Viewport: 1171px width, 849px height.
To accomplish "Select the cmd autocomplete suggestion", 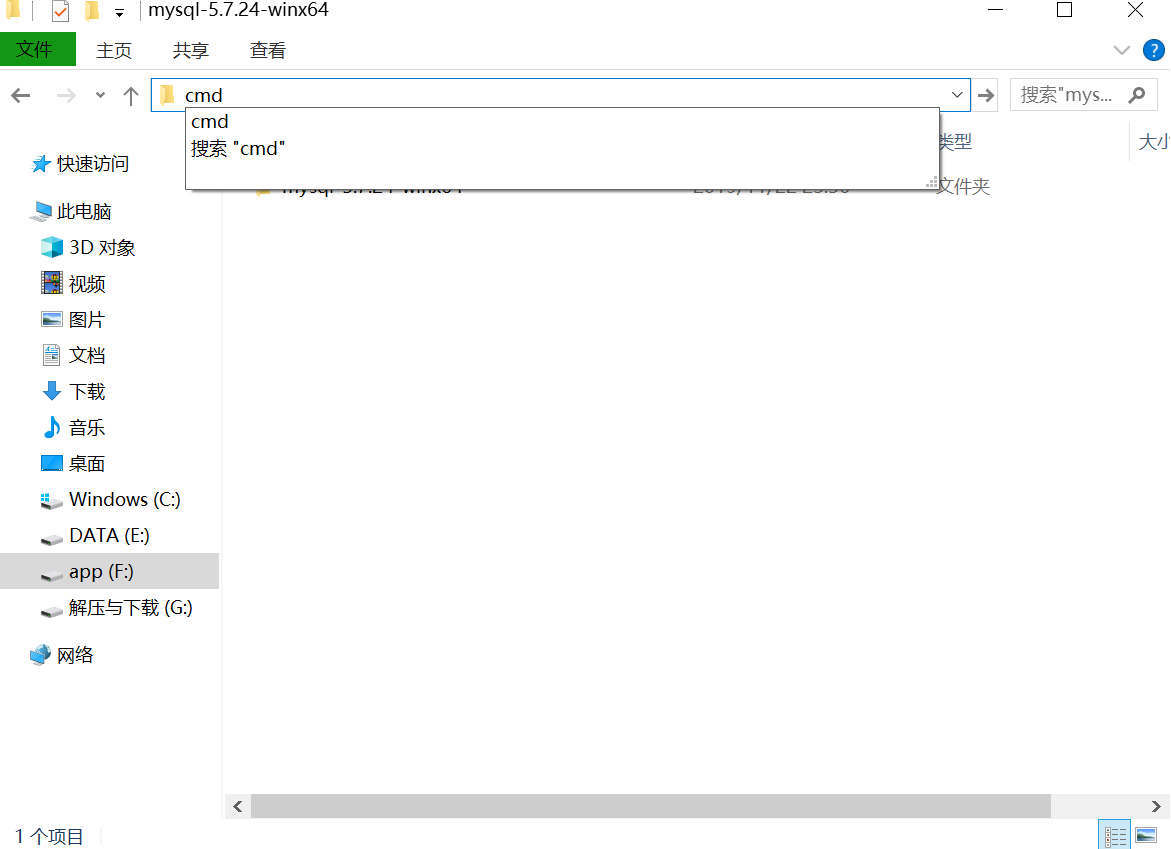I will (562, 122).
